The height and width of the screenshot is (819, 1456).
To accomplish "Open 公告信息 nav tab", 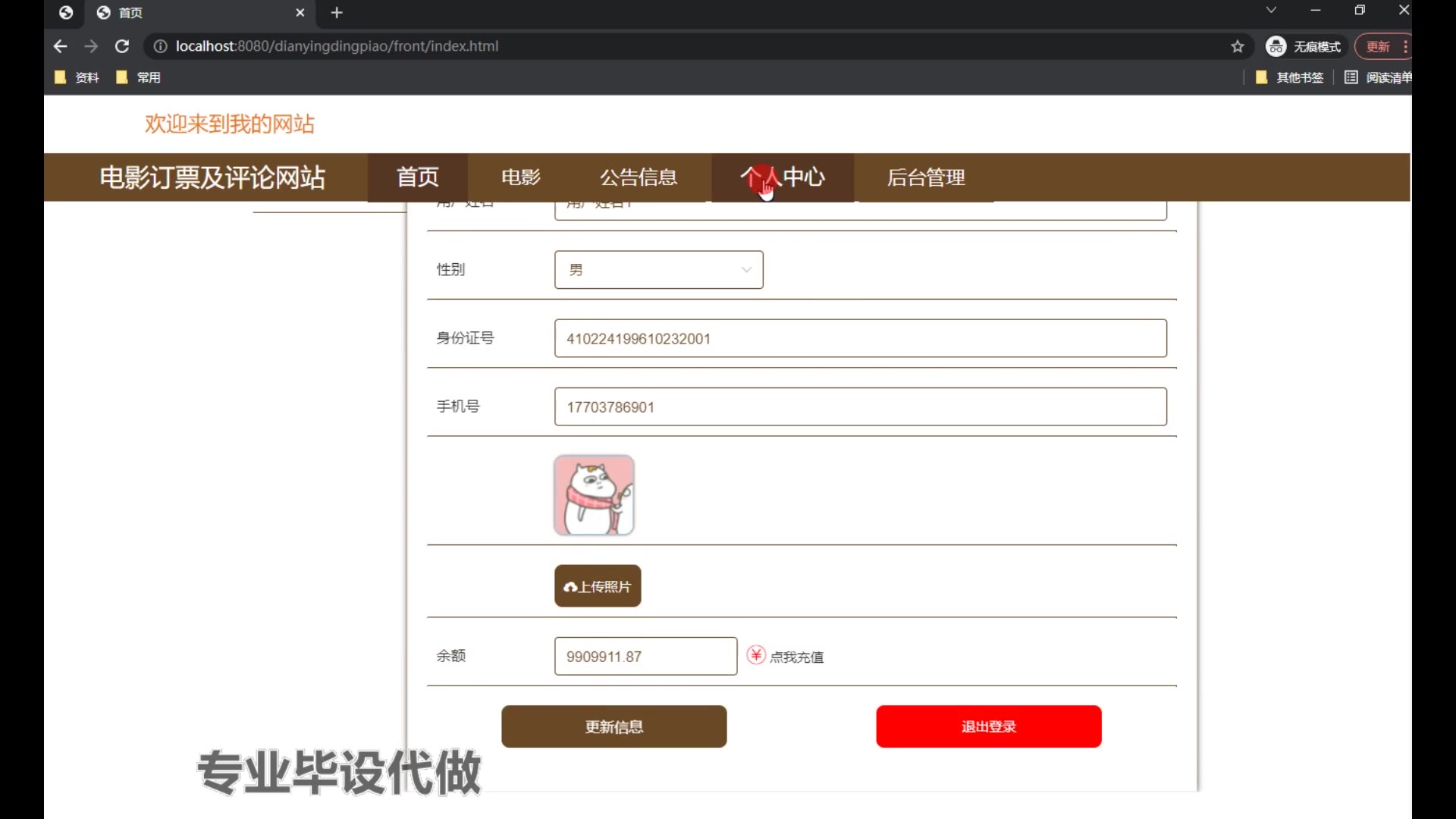I will [x=638, y=177].
